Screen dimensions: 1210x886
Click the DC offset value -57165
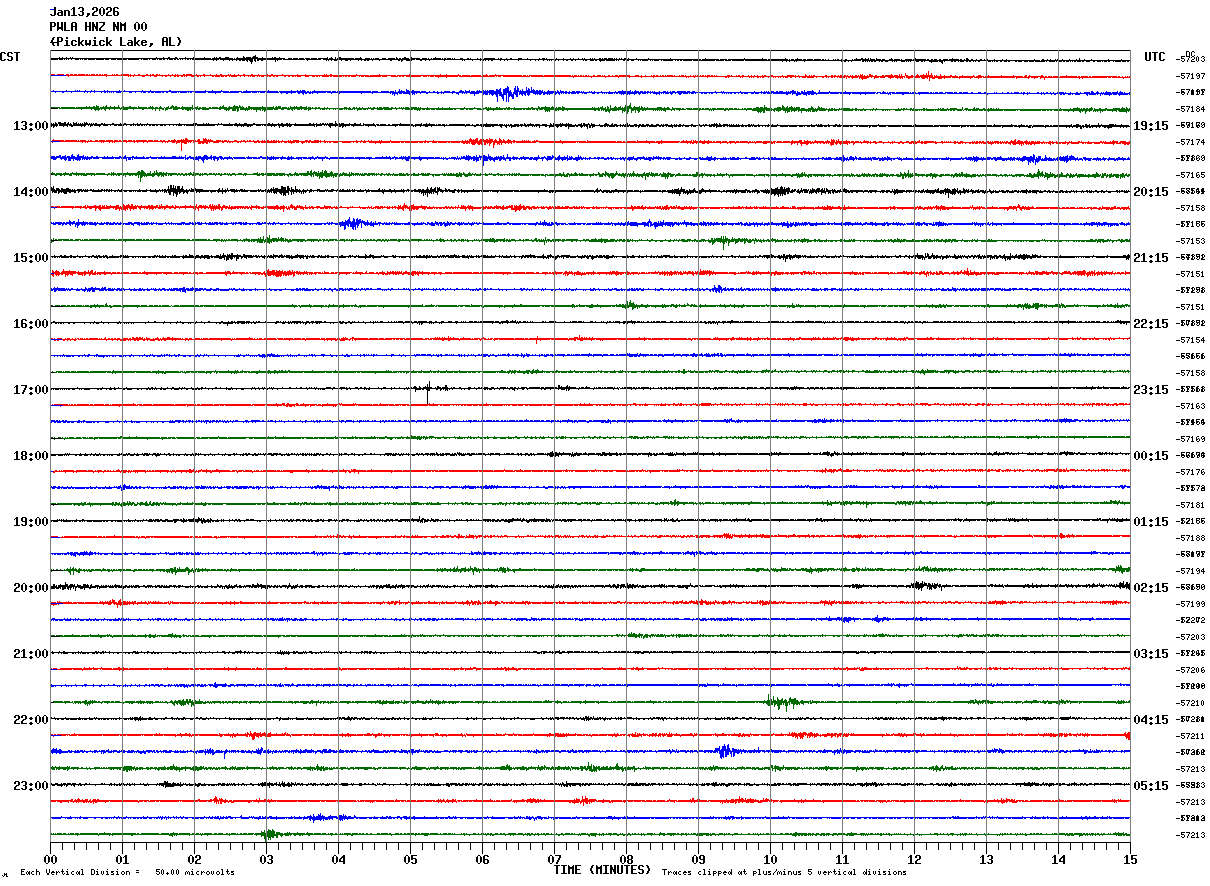[1191, 175]
